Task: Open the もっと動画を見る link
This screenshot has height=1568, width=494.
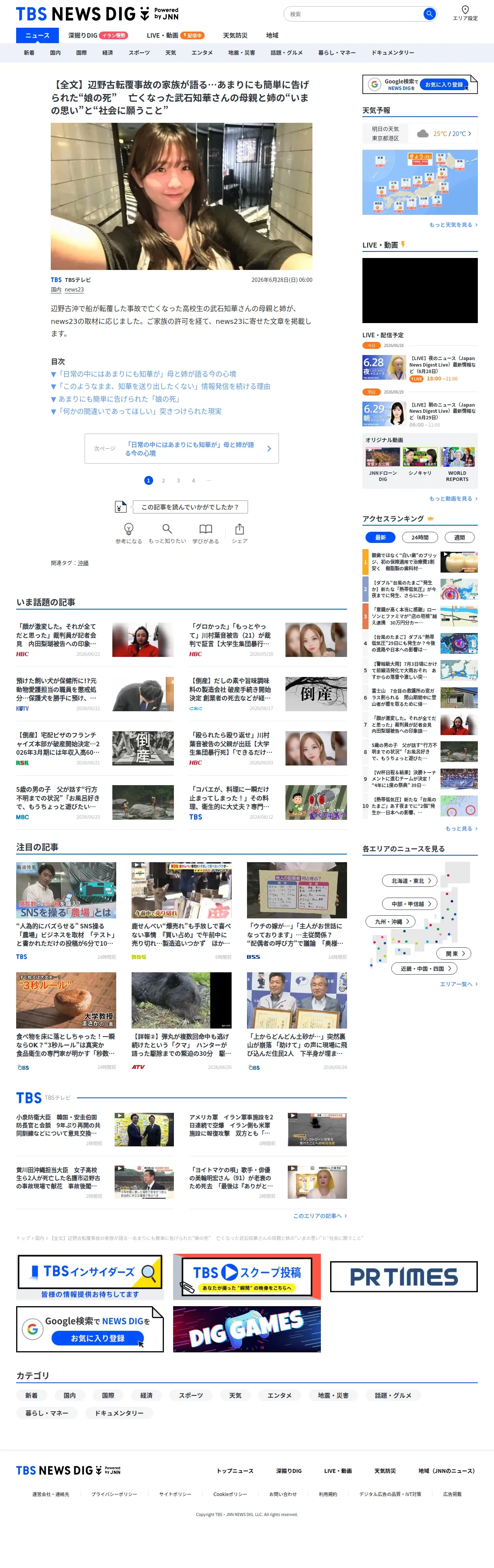Action: tap(453, 499)
